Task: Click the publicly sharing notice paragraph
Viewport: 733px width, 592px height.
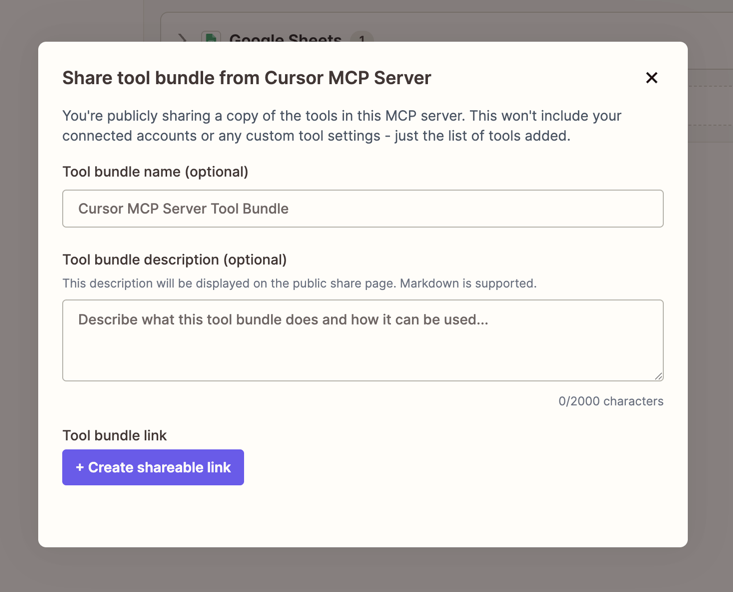Action: point(341,125)
